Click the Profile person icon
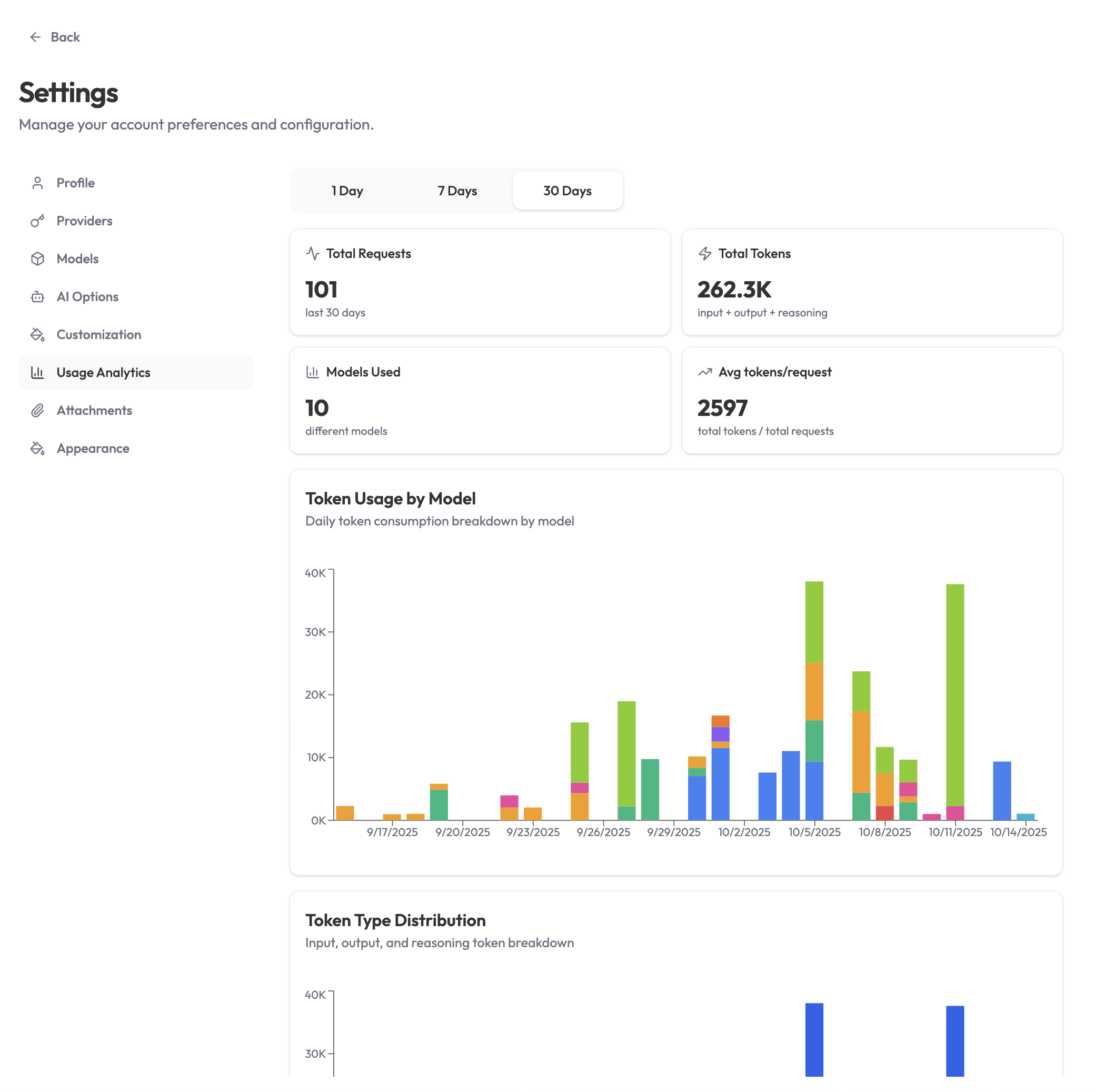The image size is (1095, 1092). [x=37, y=183]
